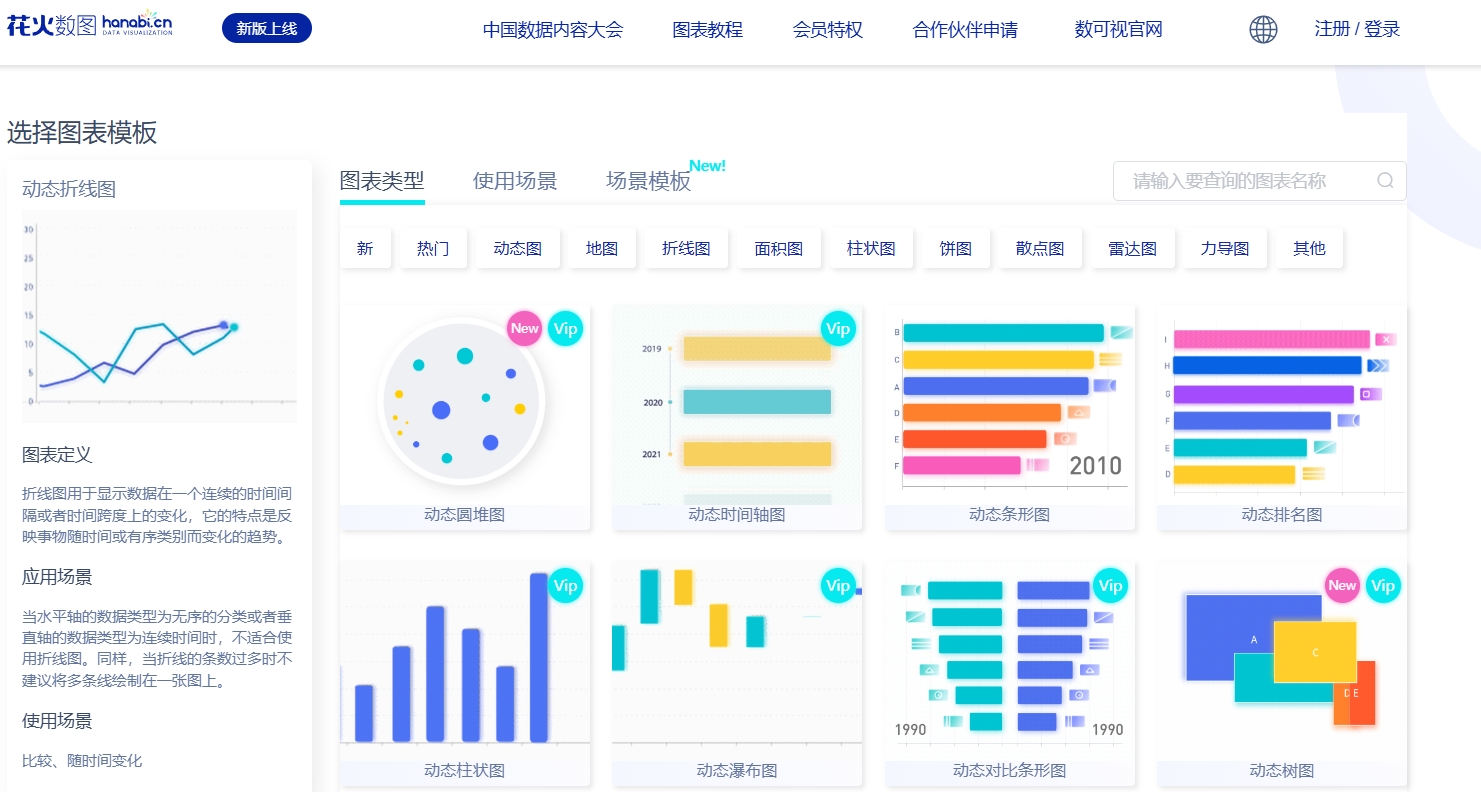The height and width of the screenshot is (792, 1481).
Task: Click the 选择图表模板 page heading
Action: 82,133
